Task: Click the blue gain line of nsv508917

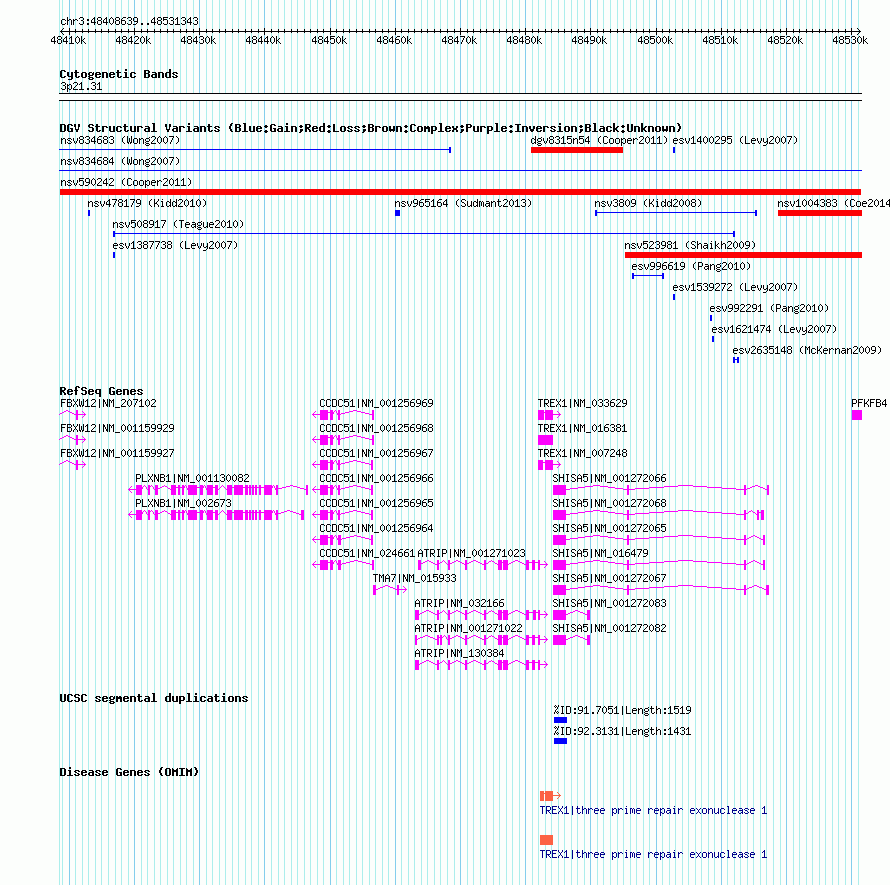Action: [x=424, y=234]
